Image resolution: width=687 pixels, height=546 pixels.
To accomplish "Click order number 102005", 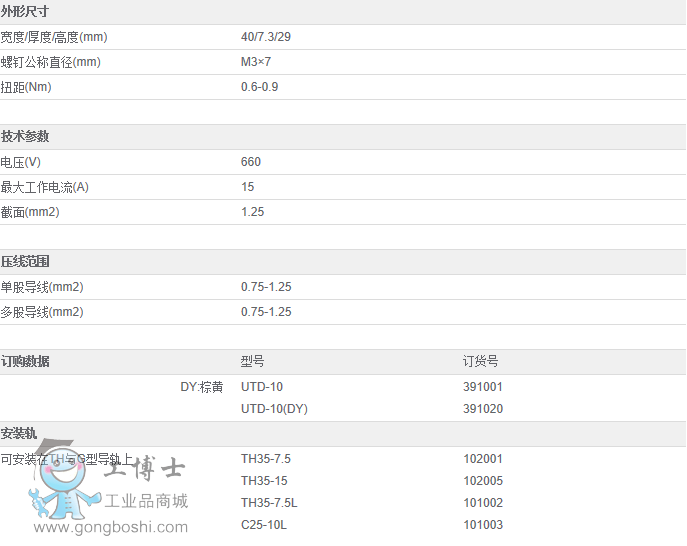I will click(x=482, y=481).
